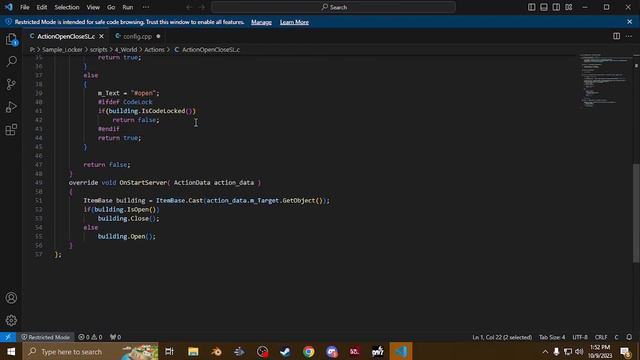Select Sample_Locker in the breadcrumb

point(62,49)
